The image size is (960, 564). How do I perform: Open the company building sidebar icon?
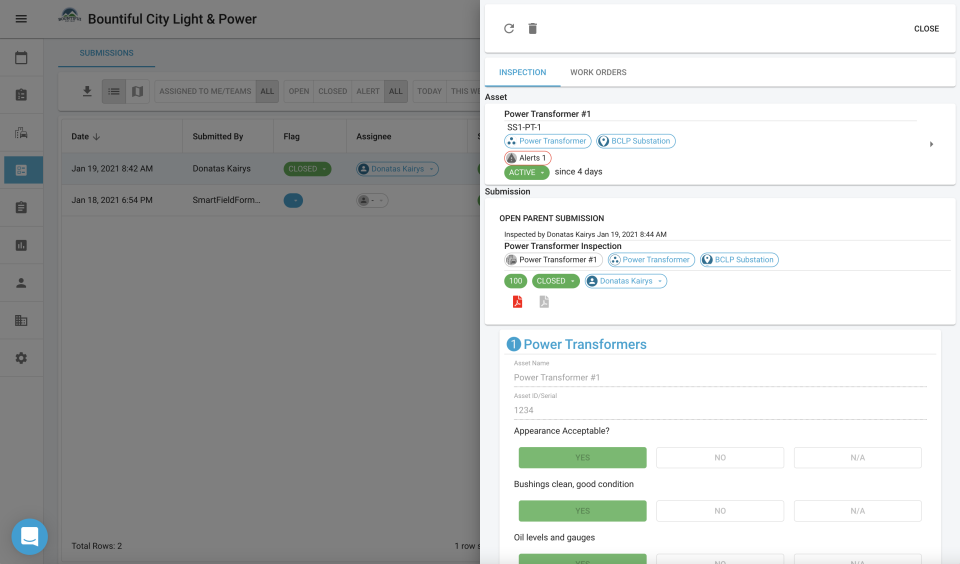tap(21, 320)
